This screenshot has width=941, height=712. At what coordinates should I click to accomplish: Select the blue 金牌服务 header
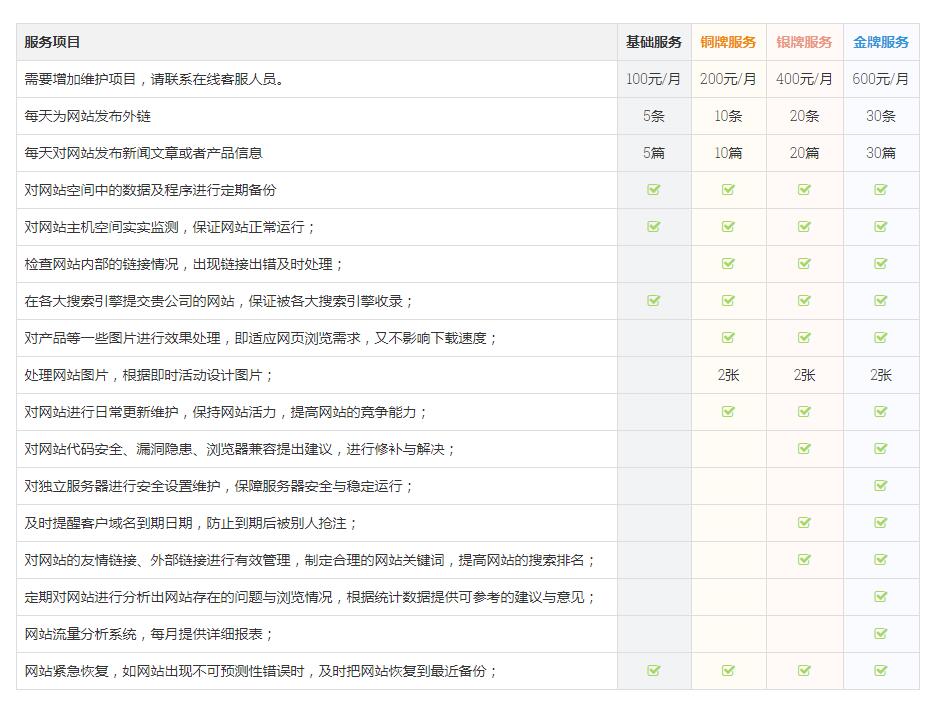click(x=880, y=42)
